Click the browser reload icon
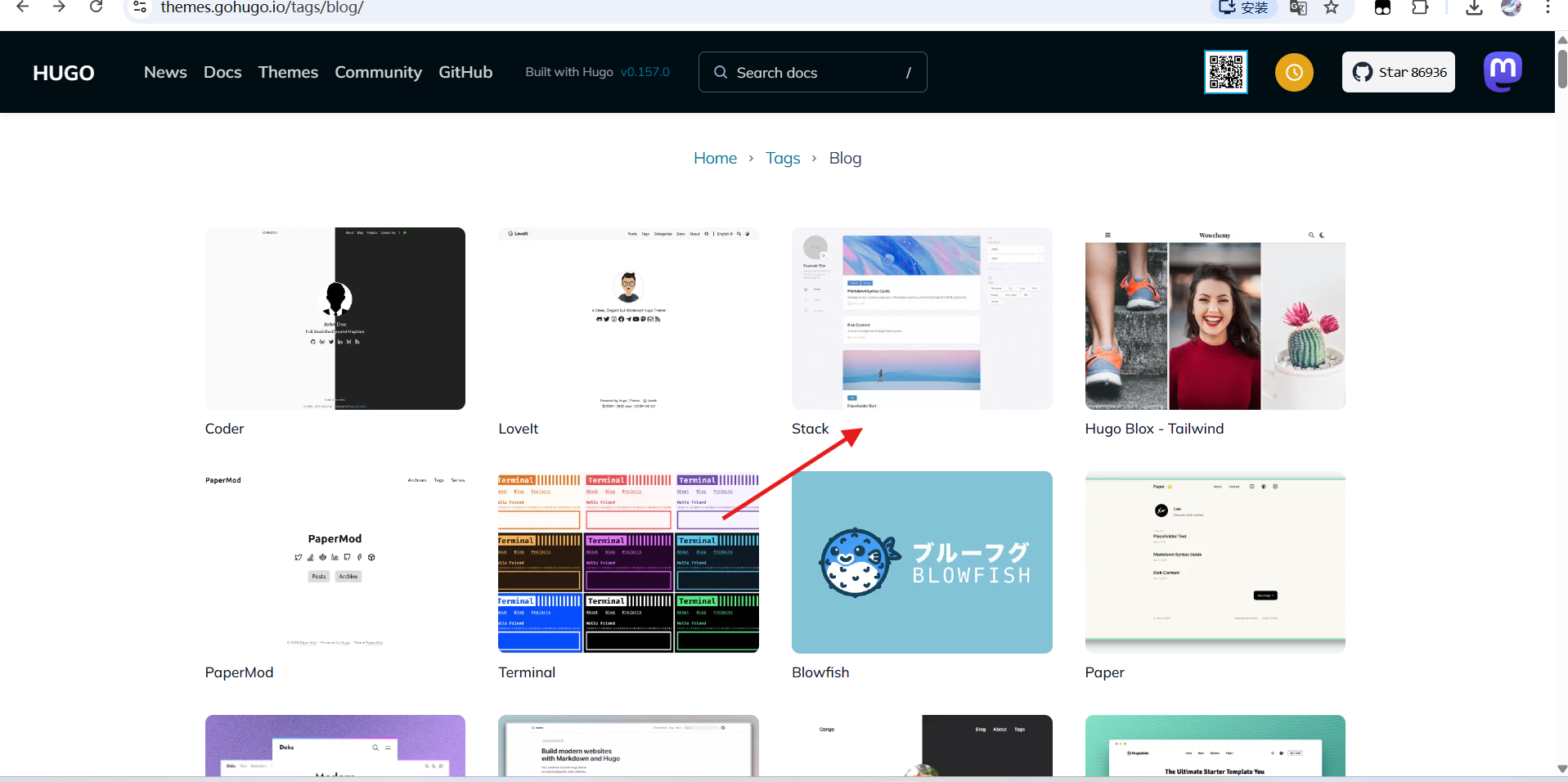 point(97,7)
